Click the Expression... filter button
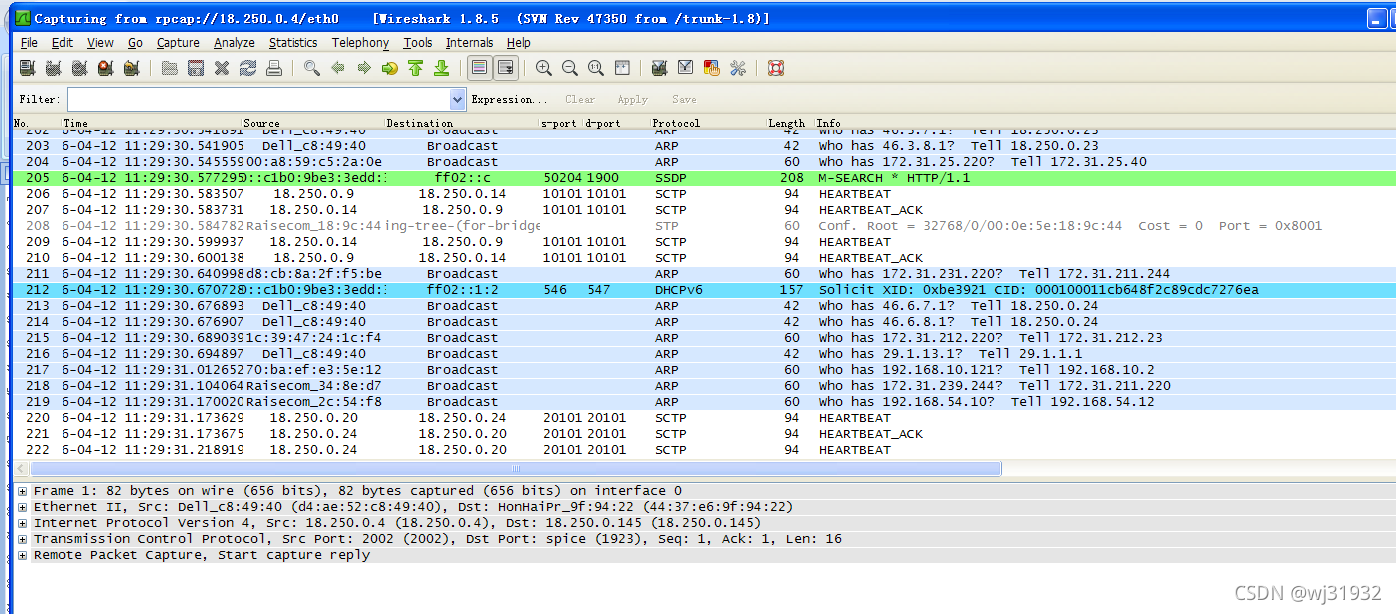Viewport: 1396px width, 614px height. click(x=509, y=99)
